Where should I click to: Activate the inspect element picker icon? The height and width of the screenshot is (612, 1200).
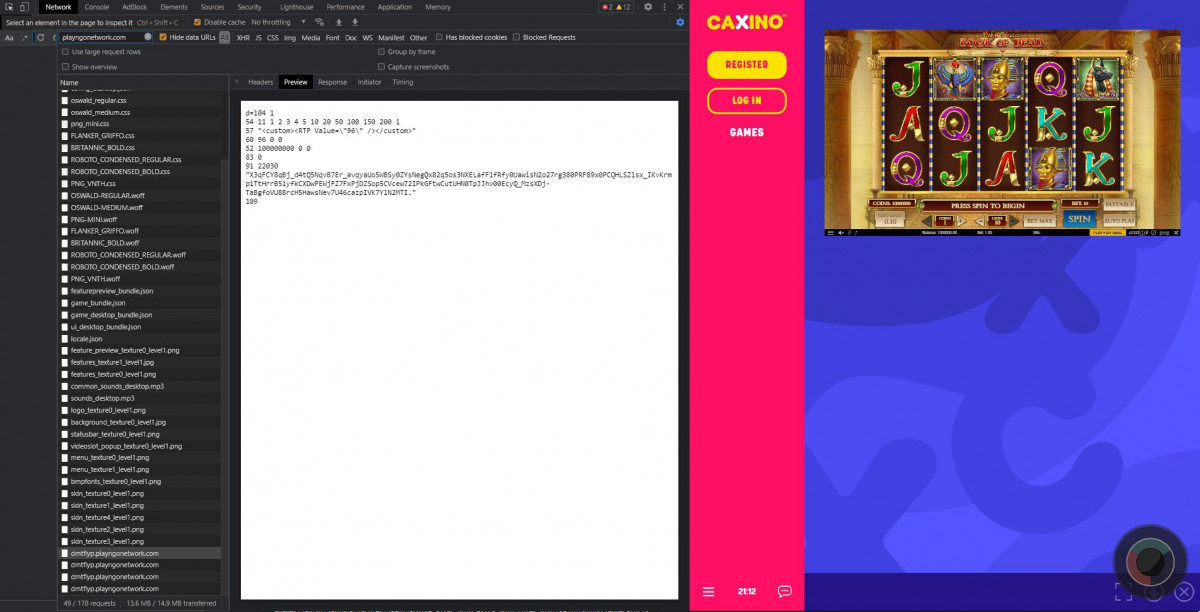pos(9,7)
